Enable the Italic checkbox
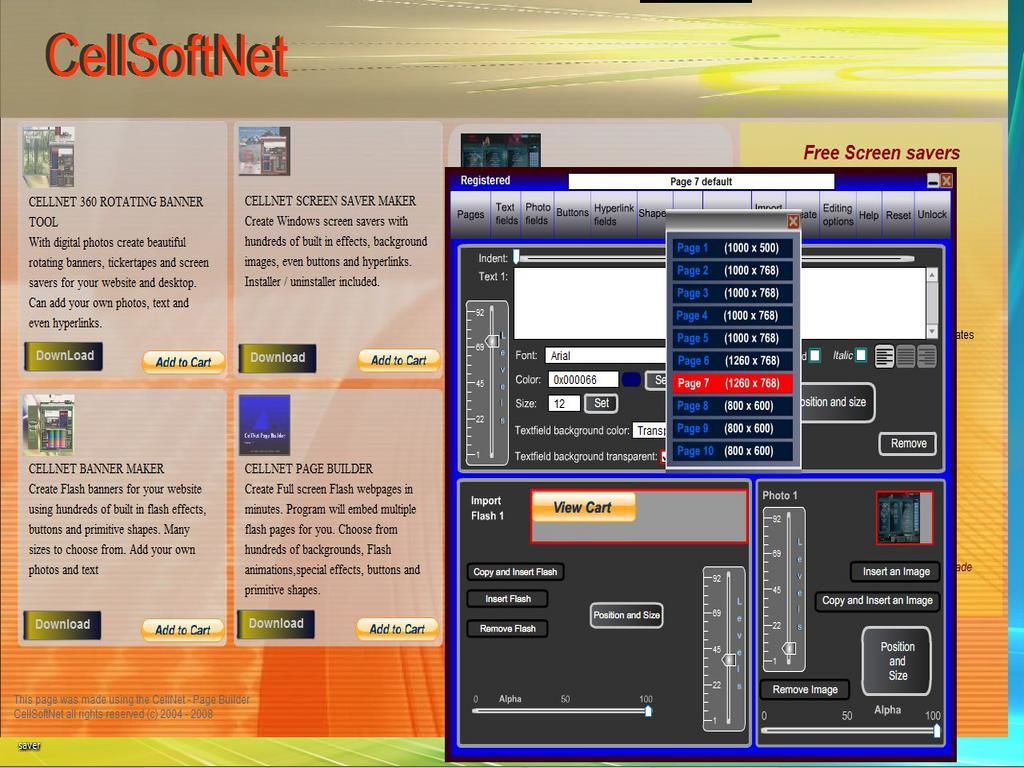1024x768 pixels. 861,355
